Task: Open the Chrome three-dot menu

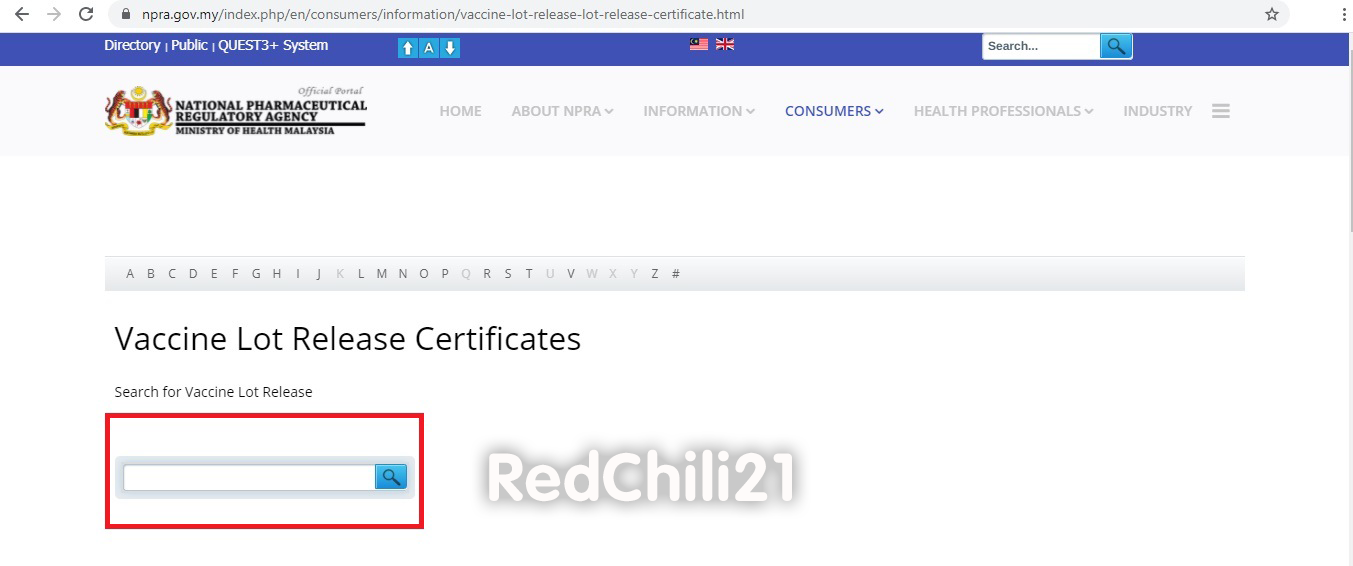Action: [1344, 14]
